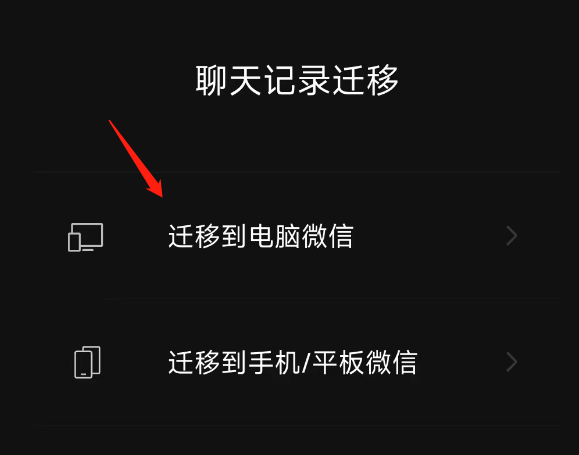579x455 pixels.
Task: Click the 平板微信 portion of the second label
Action: [x=365, y=362]
